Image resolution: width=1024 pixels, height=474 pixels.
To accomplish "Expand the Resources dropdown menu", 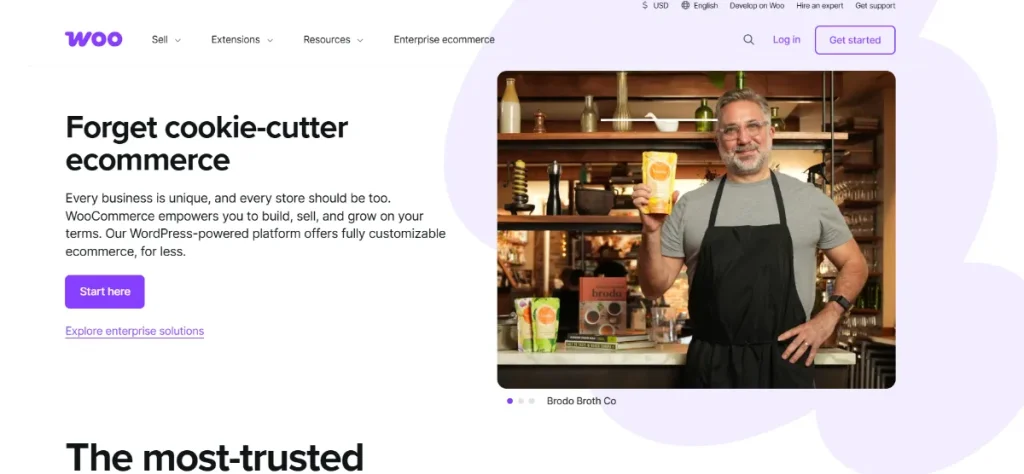I will pyautogui.click(x=333, y=40).
